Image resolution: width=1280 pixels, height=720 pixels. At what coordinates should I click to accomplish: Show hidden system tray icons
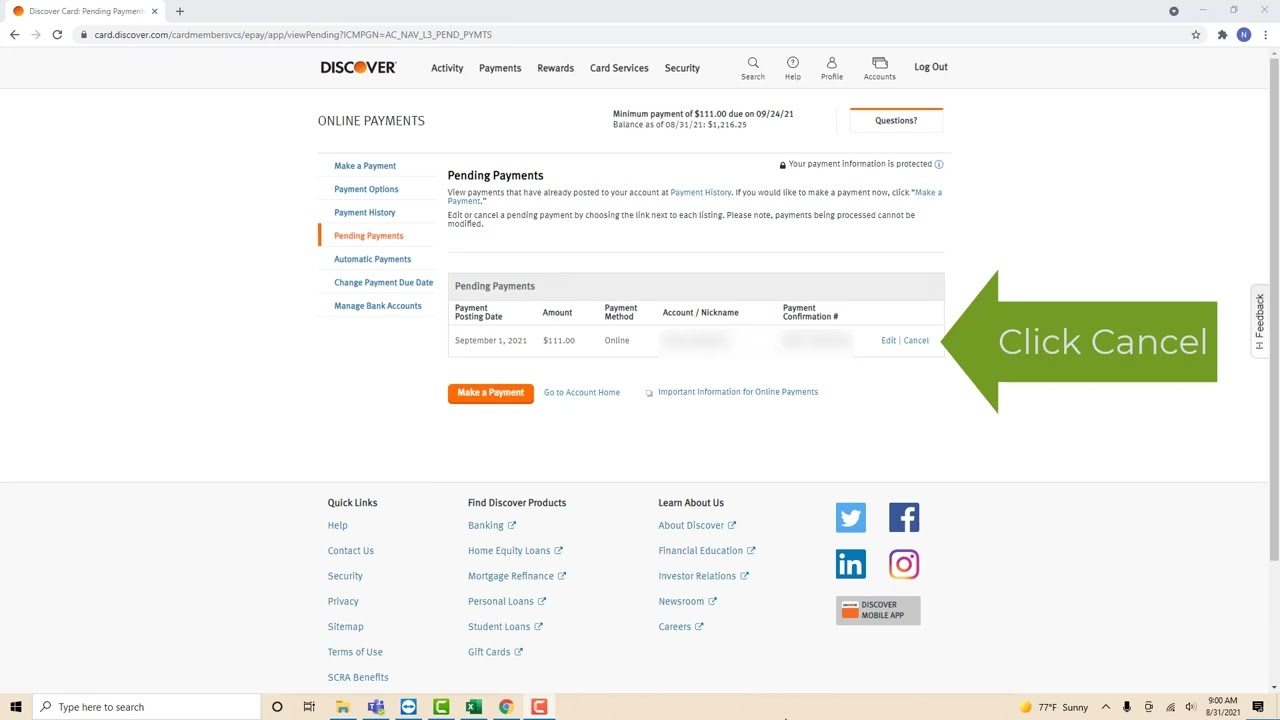pyautogui.click(x=1106, y=707)
